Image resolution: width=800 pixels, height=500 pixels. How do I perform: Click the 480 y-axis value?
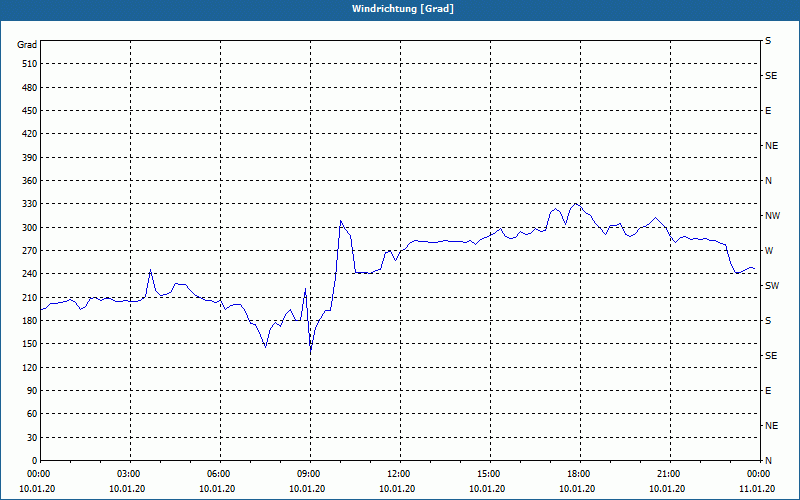coord(30,88)
